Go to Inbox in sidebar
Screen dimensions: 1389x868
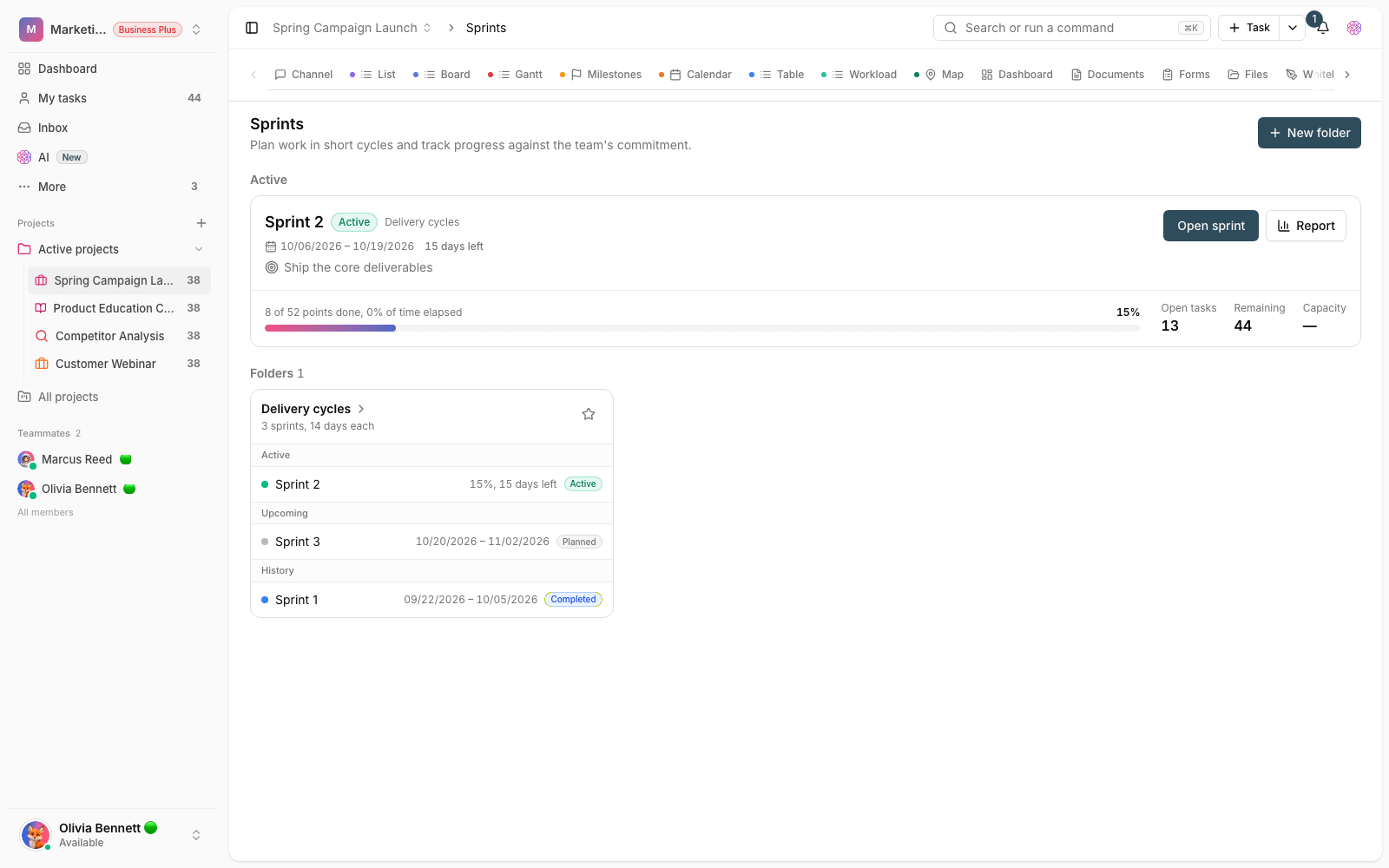pyautogui.click(x=111, y=128)
